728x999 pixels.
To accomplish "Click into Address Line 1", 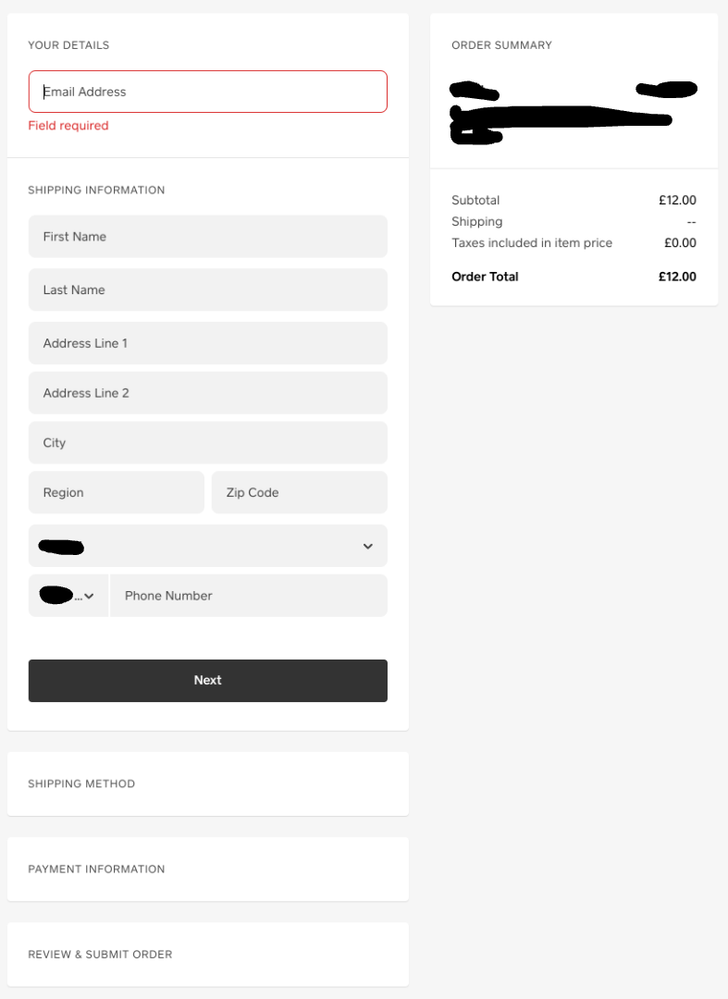I will tap(207, 343).
